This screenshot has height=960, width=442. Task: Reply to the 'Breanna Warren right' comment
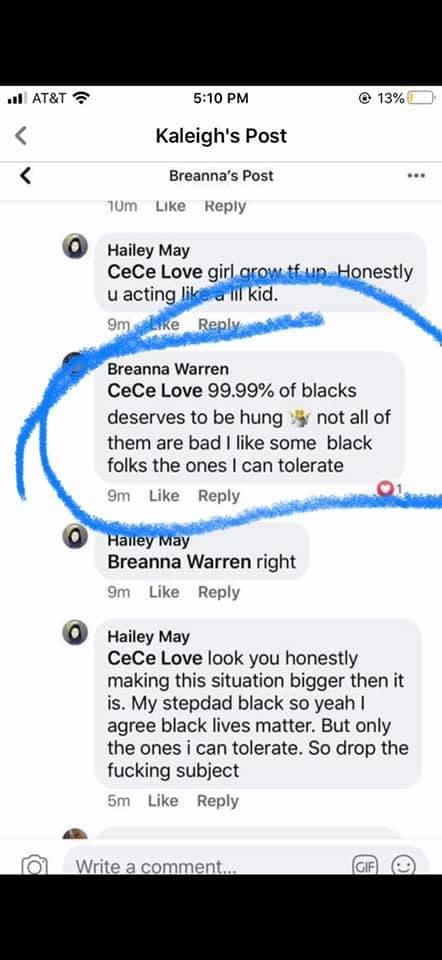click(219, 592)
